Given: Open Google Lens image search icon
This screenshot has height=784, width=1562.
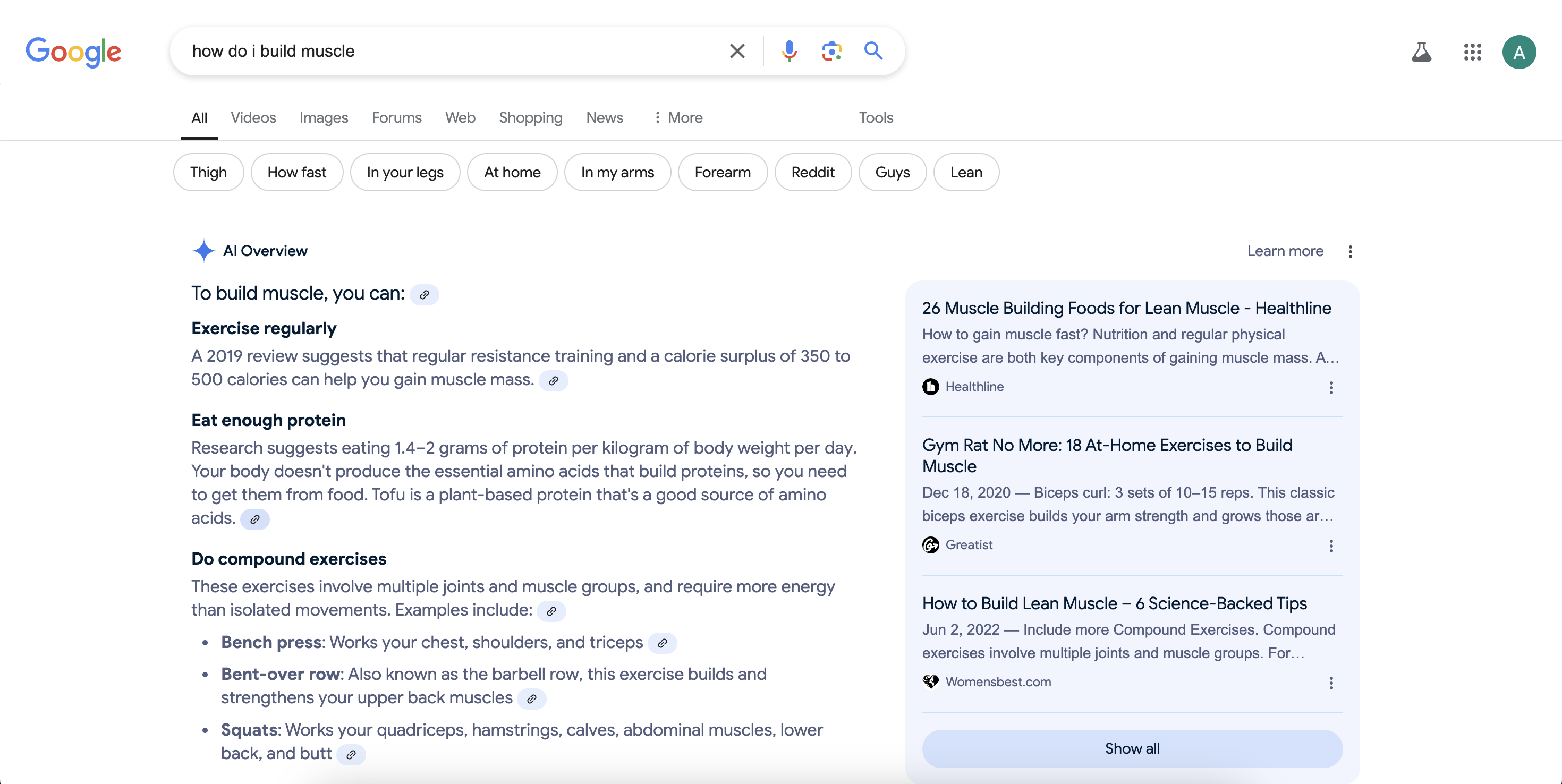Looking at the screenshot, I should [x=831, y=51].
